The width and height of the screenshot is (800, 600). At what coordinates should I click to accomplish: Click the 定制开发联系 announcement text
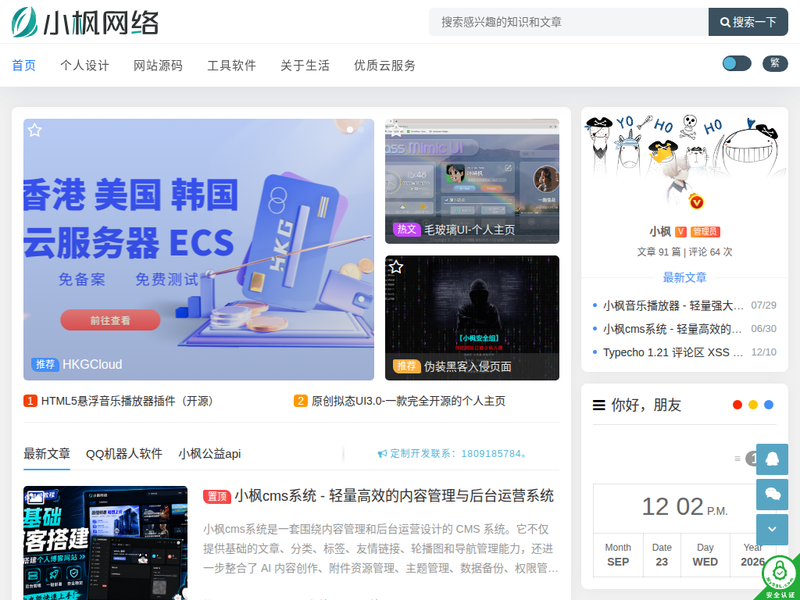click(x=460, y=454)
